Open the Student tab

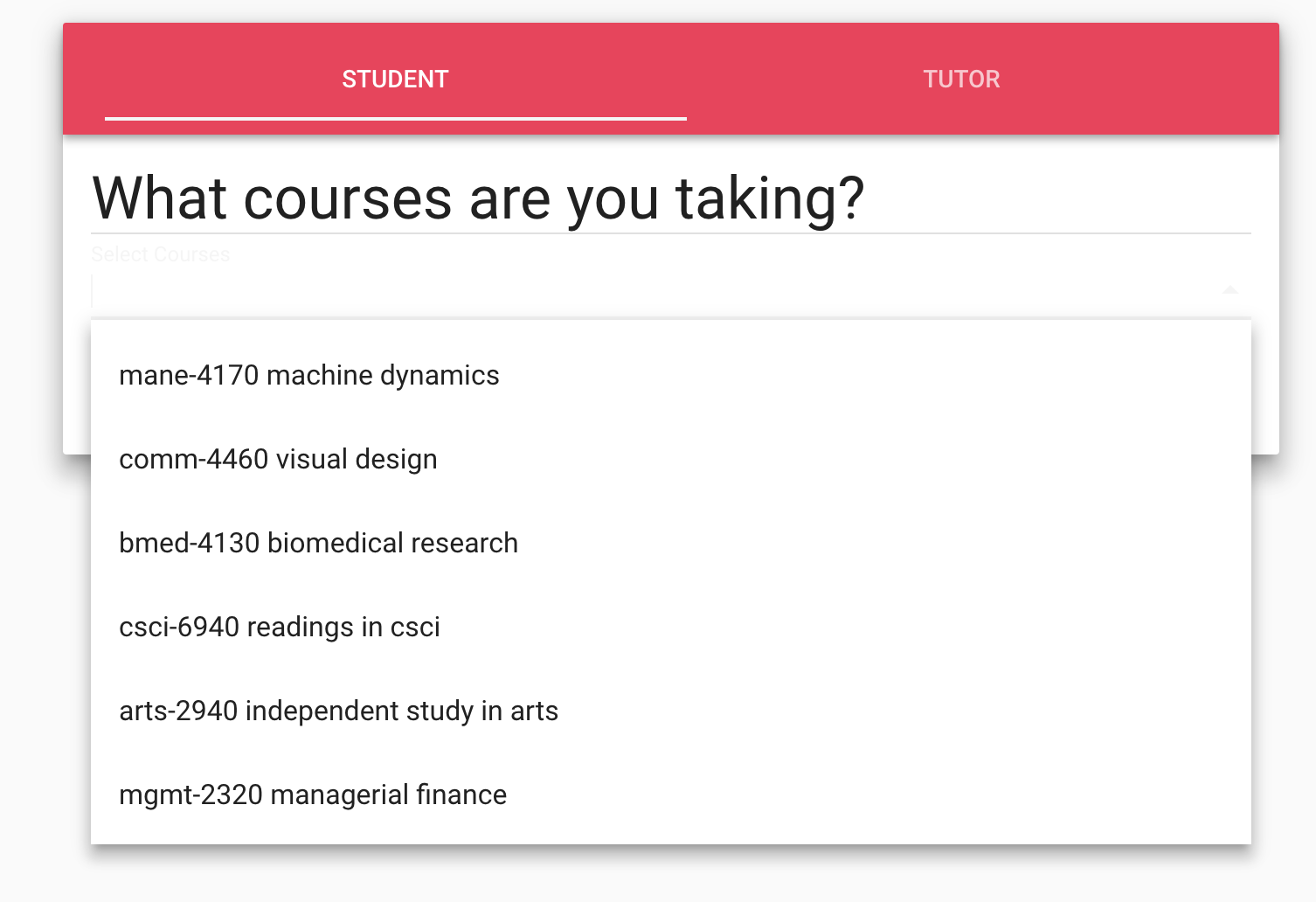coord(395,79)
